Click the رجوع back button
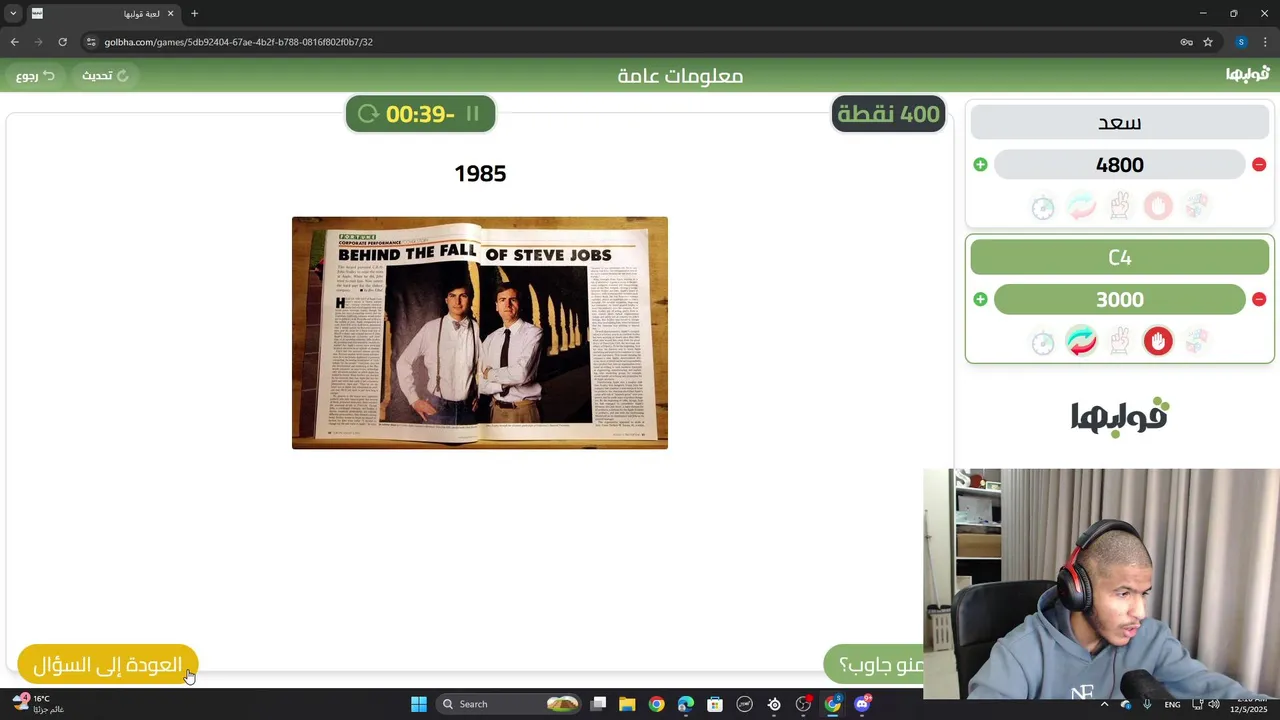The width and height of the screenshot is (1280, 720). [35, 76]
